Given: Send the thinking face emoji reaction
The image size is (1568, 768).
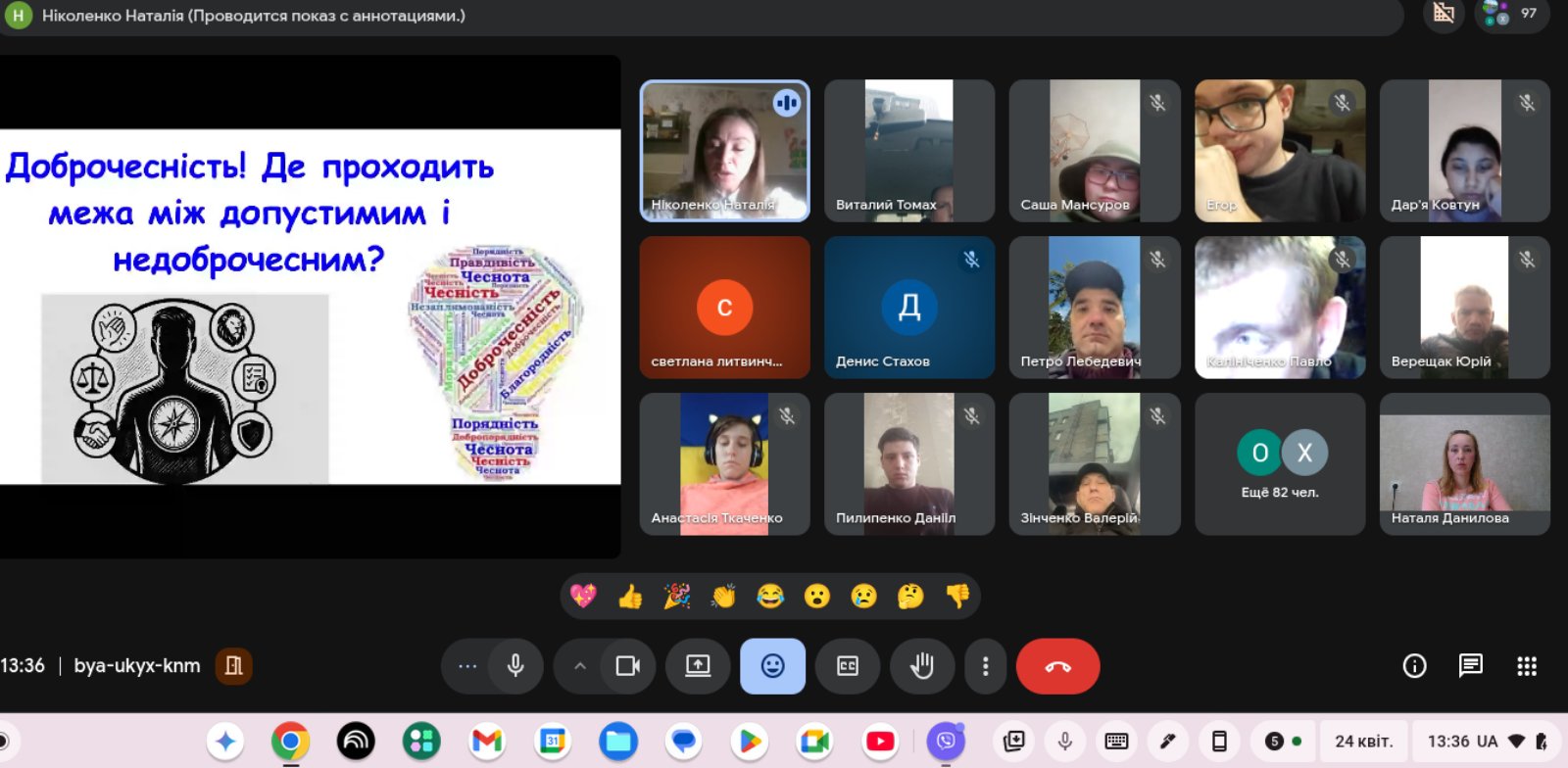Looking at the screenshot, I should pyautogui.click(x=910, y=596).
